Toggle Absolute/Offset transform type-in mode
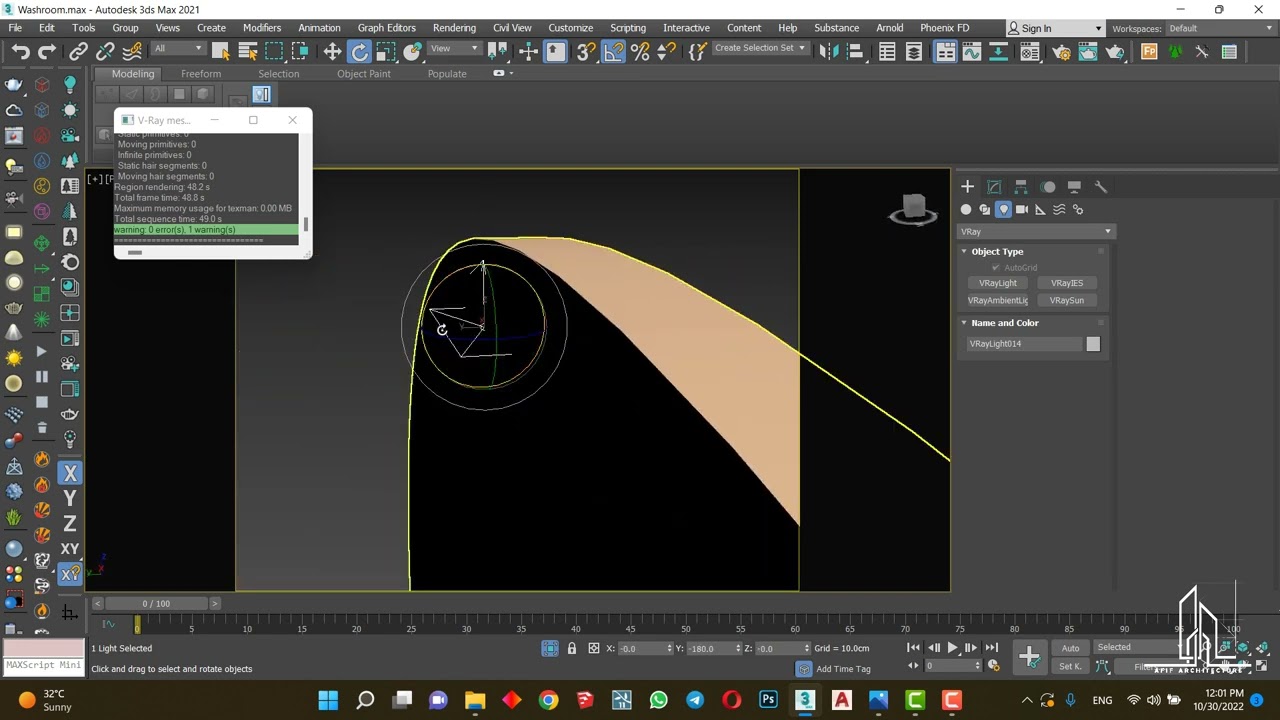 point(594,648)
